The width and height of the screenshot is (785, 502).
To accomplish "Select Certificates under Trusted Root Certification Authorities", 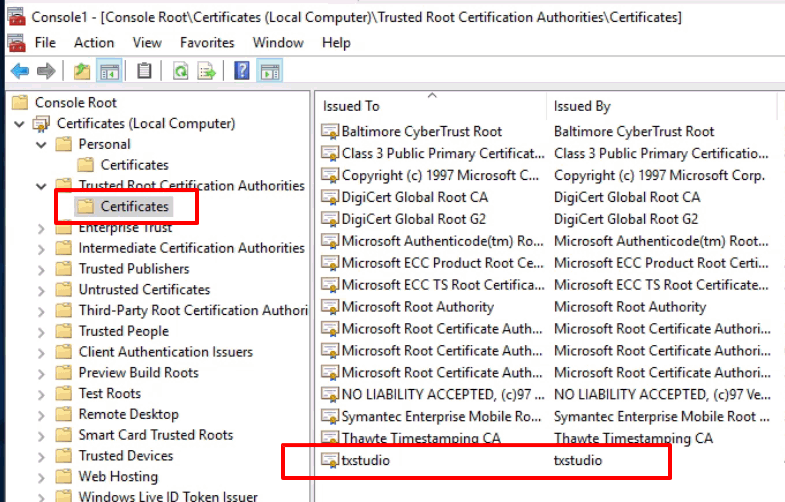I will click(x=123, y=206).
